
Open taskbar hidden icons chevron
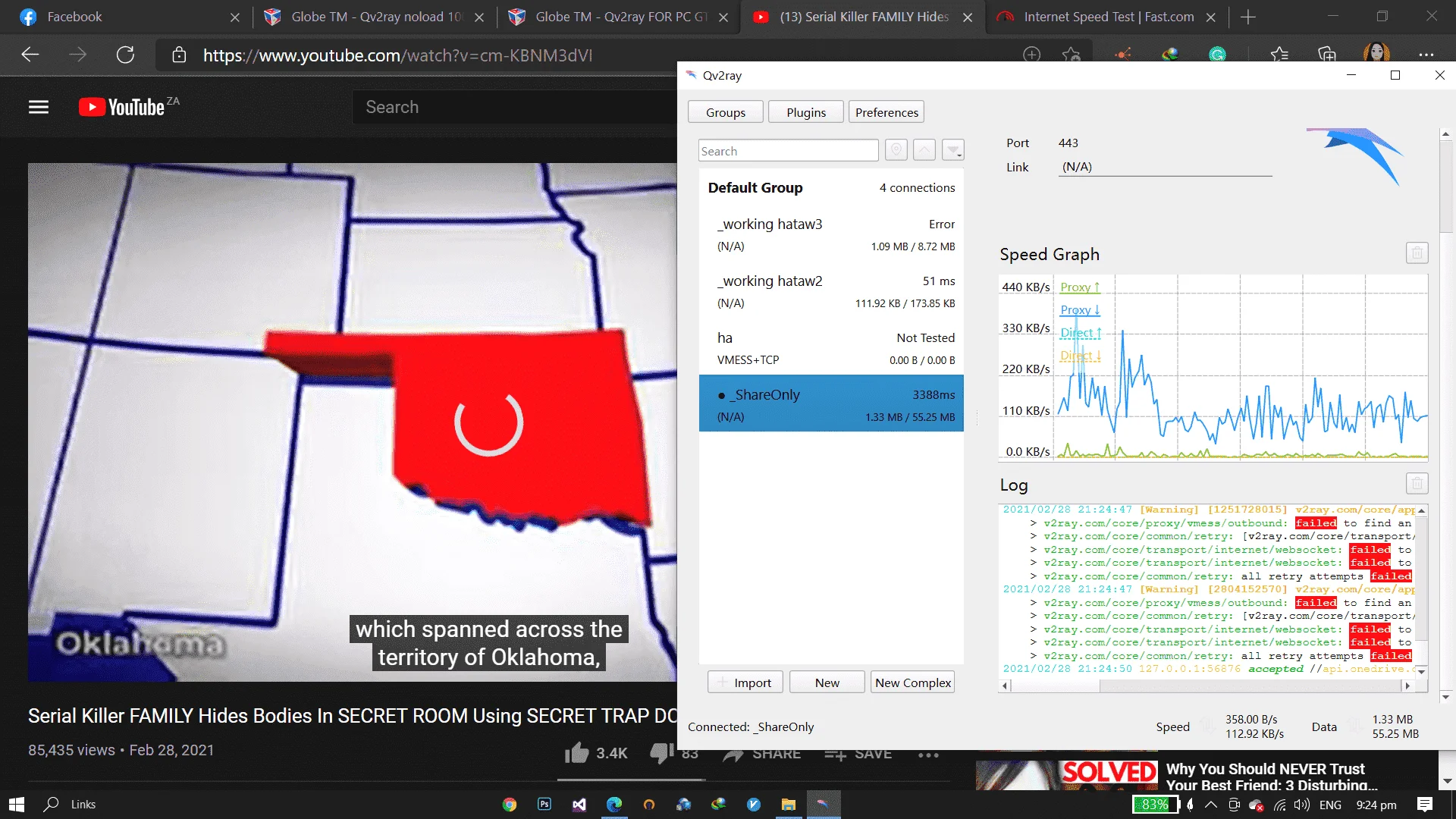click(1210, 805)
